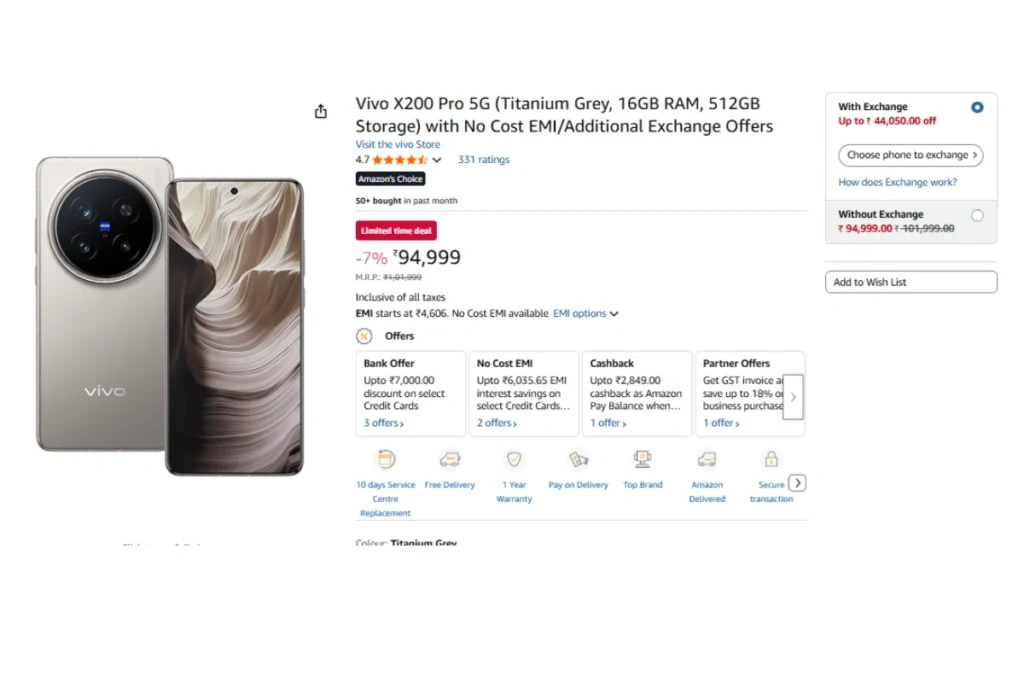The height and width of the screenshot is (683, 1024).
Task: Click the Free Delivery truck icon
Action: [x=450, y=460]
